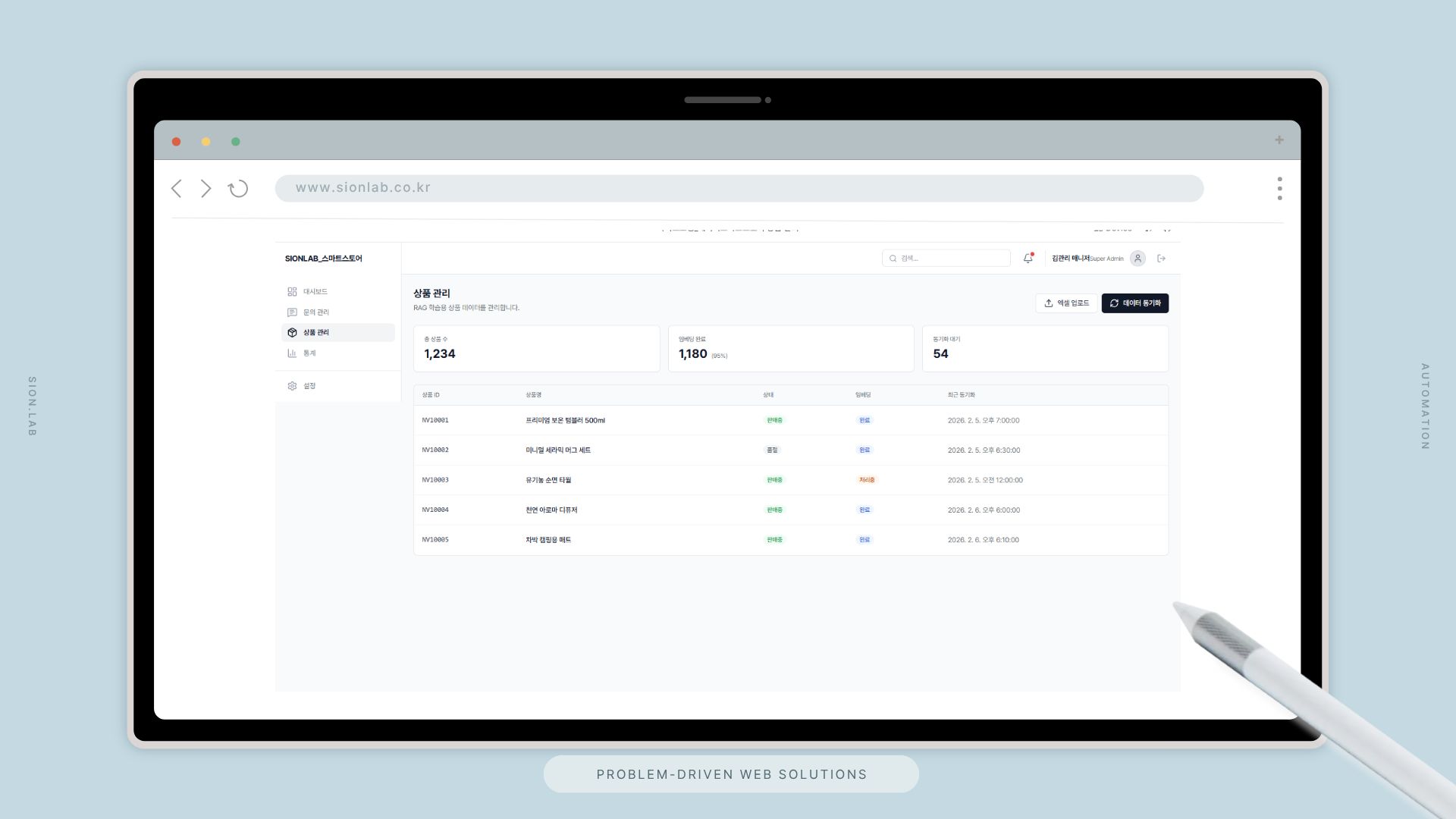Click the 처리중 badge on NV10003
This screenshot has width=1456, height=819.
pos(867,480)
